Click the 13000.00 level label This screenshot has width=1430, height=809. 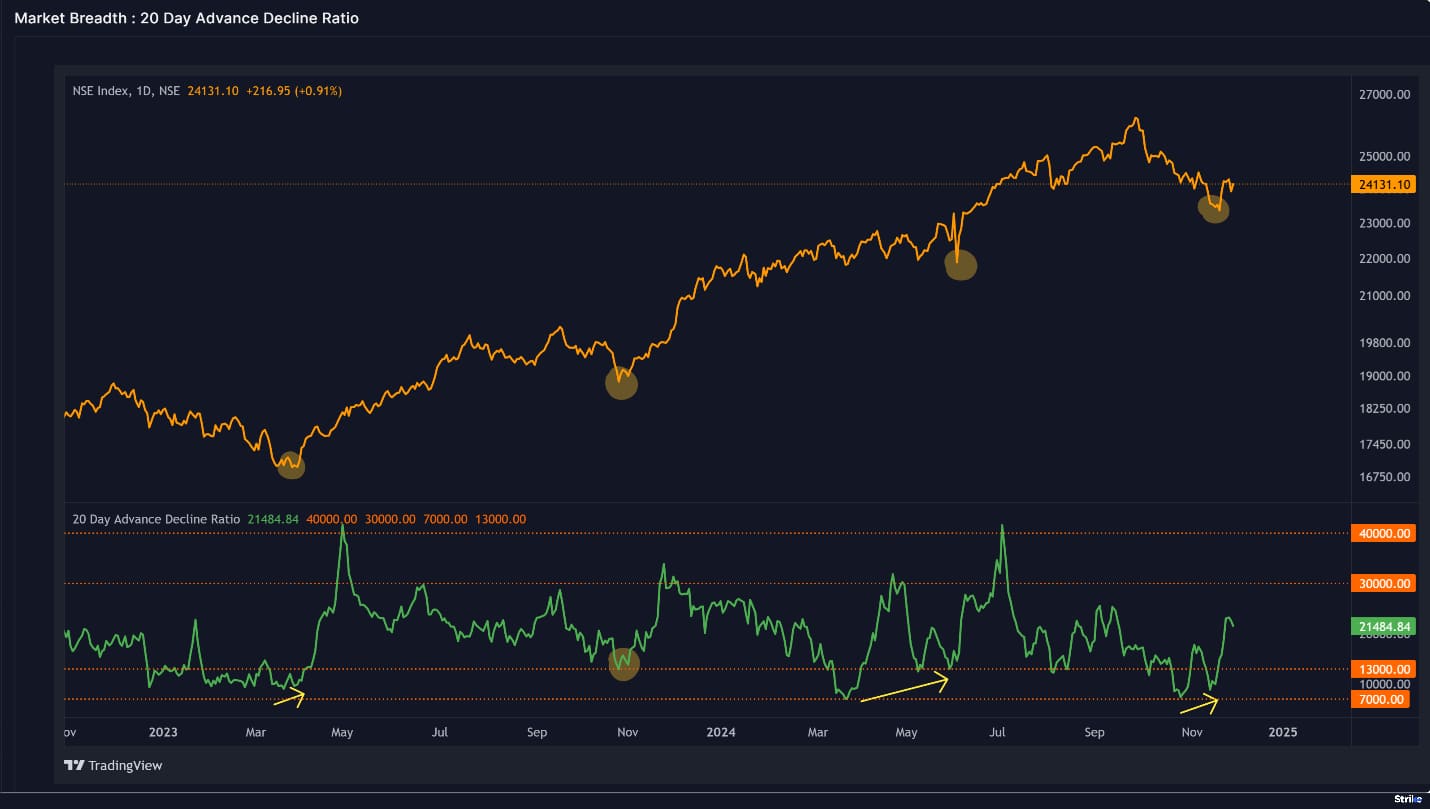click(1380, 669)
